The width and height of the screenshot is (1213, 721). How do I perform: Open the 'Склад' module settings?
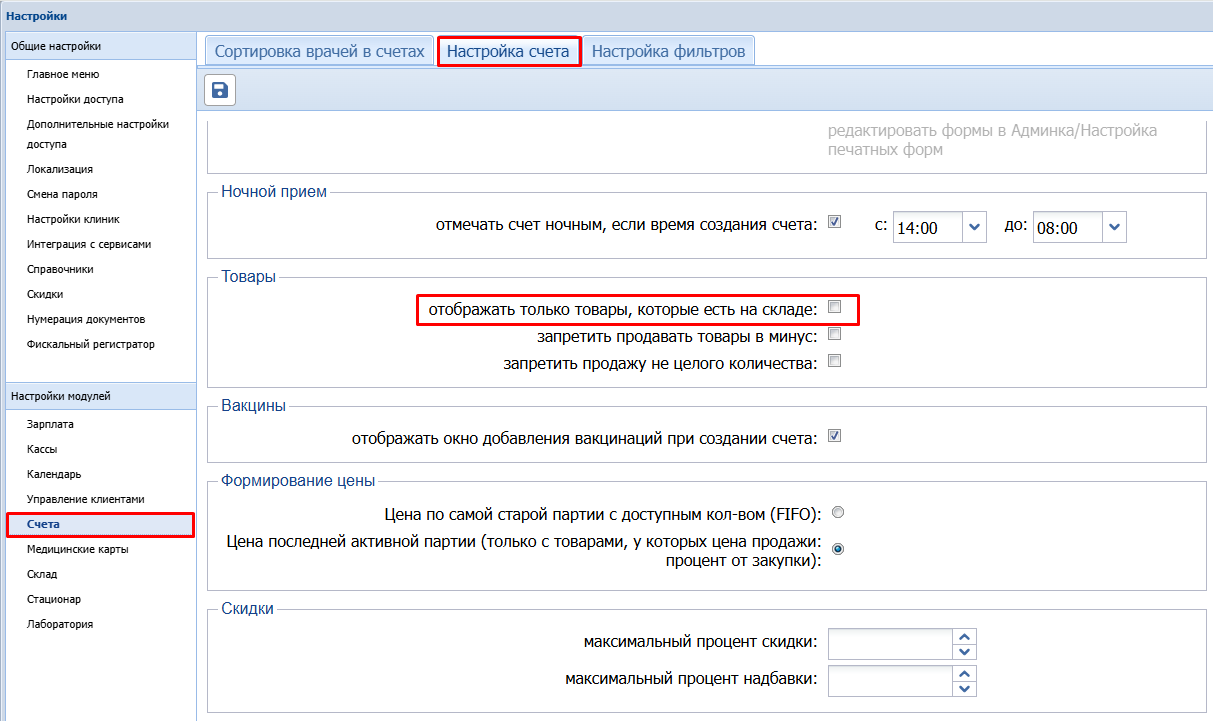[42, 574]
